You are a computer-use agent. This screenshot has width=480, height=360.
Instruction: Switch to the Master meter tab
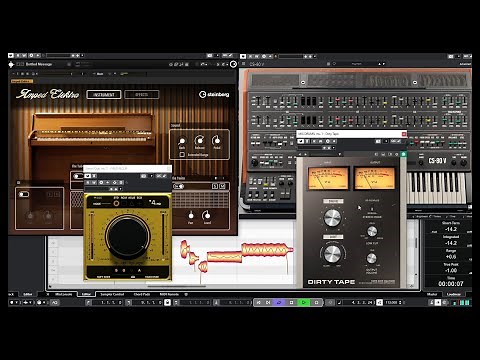tap(432, 294)
